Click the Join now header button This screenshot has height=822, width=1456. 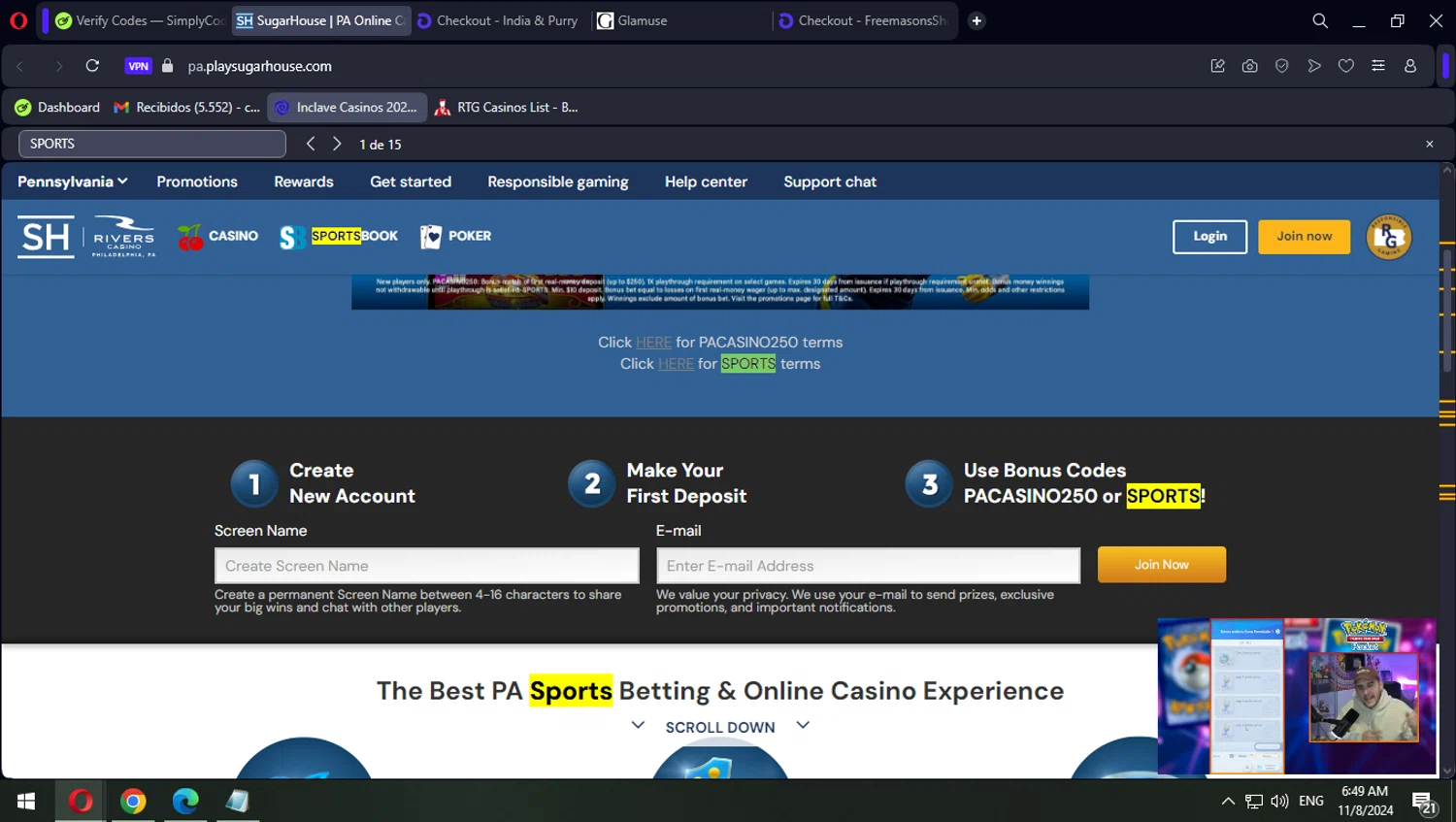(1304, 237)
